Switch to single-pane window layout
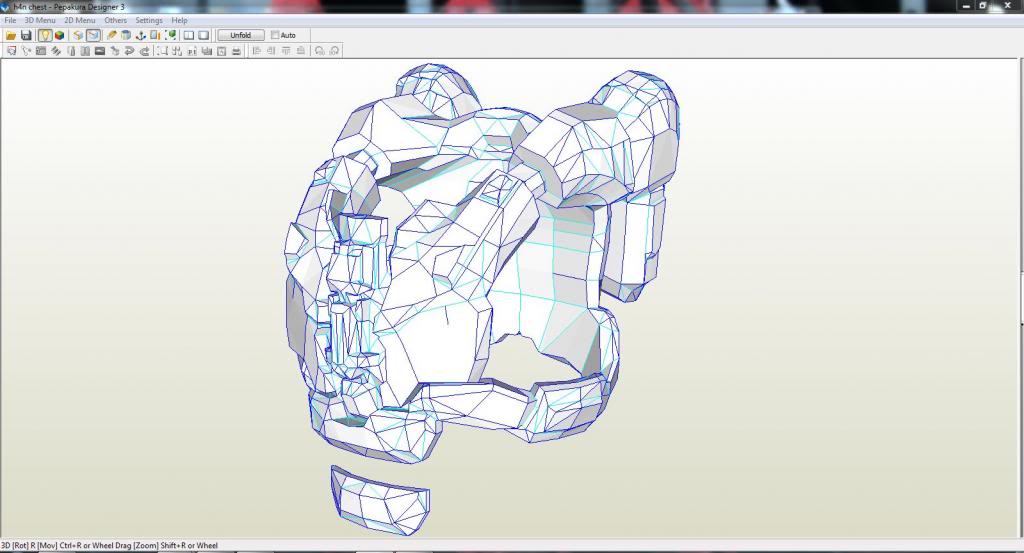 [204, 35]
